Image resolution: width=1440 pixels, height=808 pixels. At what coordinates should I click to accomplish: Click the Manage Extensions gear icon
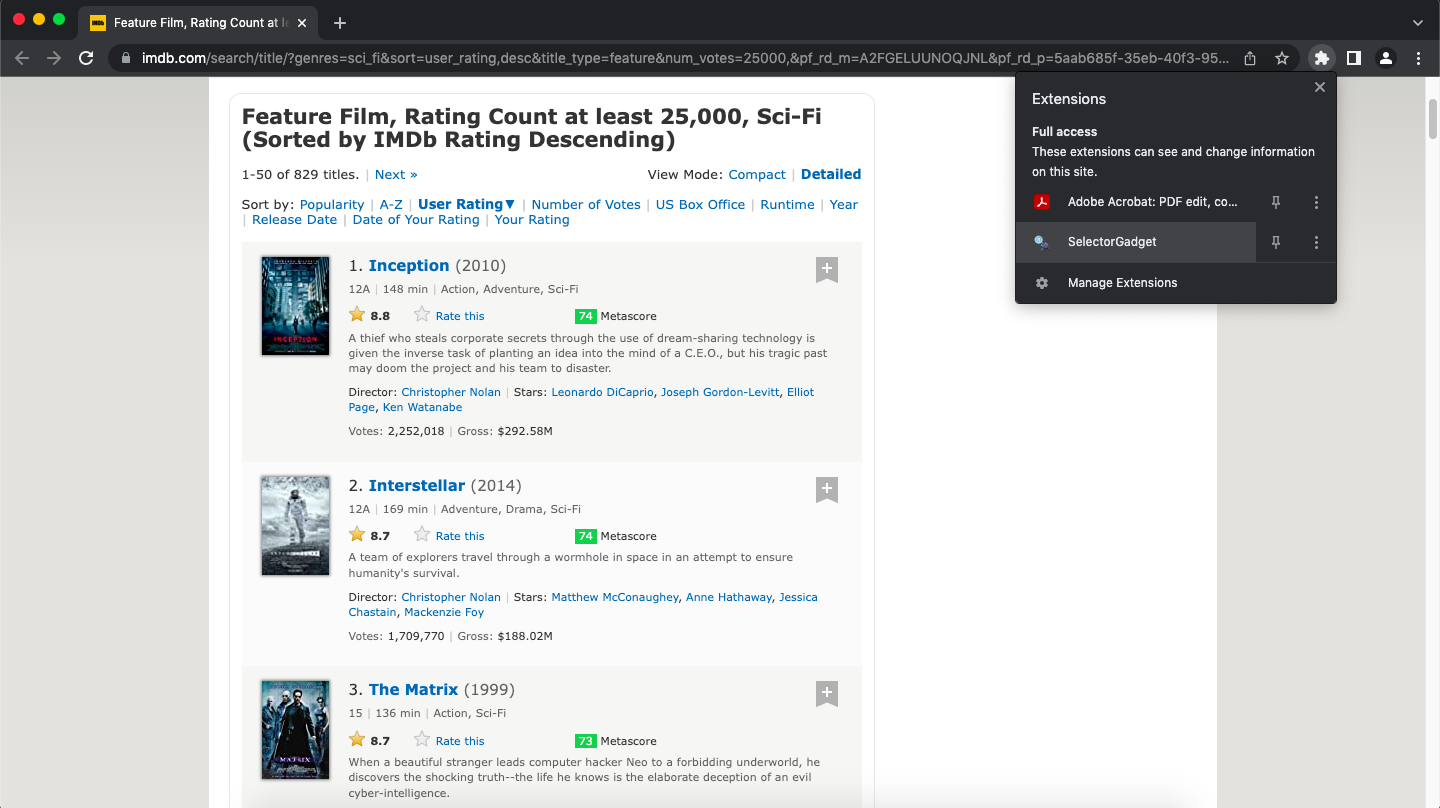pos(1042,283)
